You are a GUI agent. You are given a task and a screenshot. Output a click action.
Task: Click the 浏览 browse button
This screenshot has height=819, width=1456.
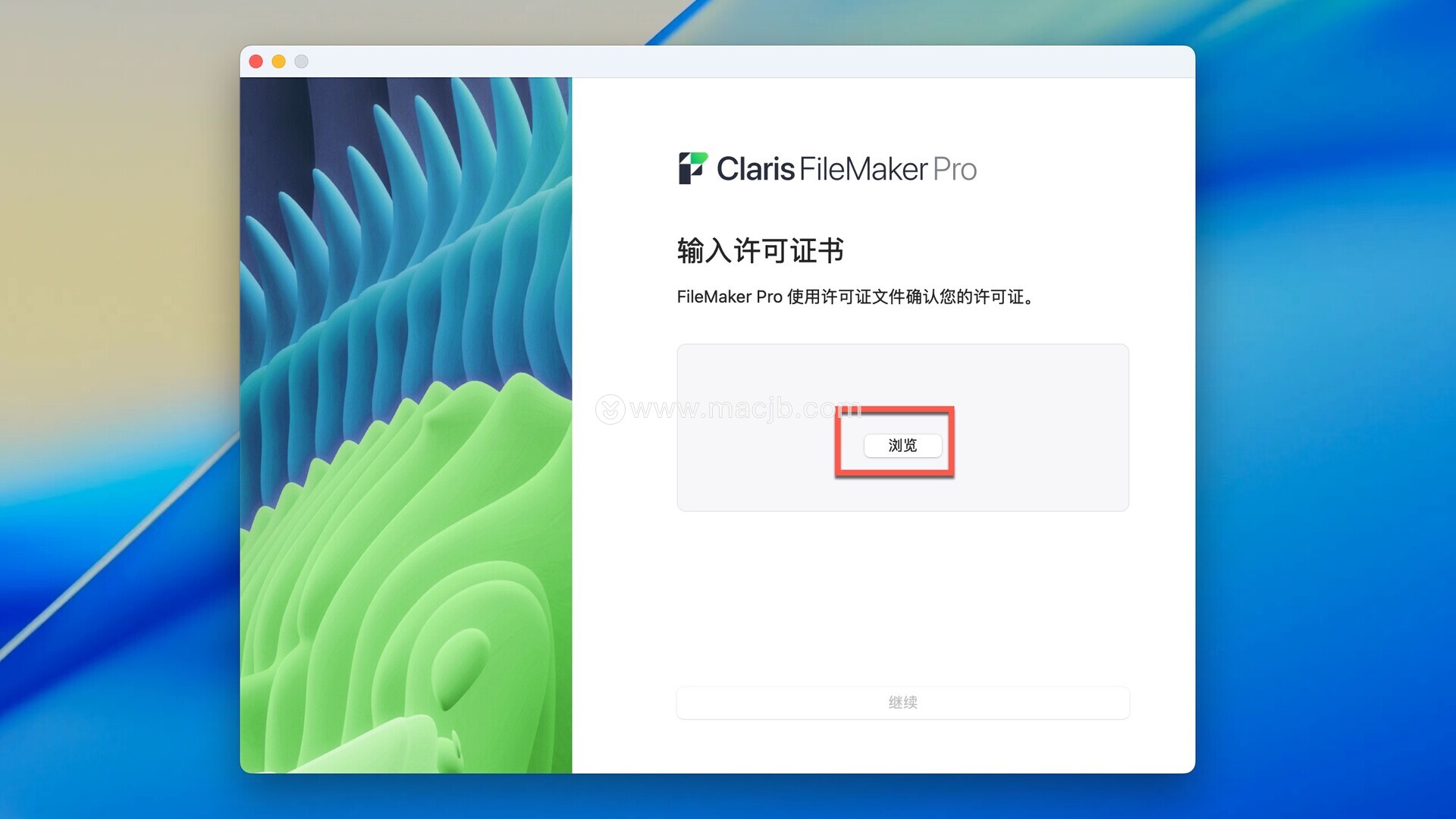click(902, 445)
